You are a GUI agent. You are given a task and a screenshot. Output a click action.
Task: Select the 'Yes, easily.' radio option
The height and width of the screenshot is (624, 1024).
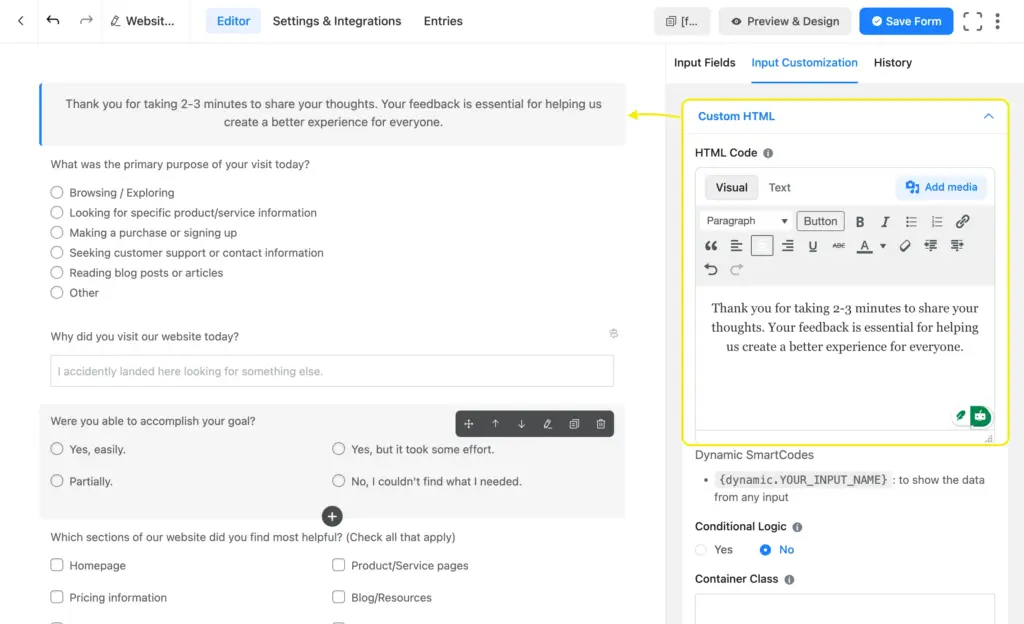57,449
